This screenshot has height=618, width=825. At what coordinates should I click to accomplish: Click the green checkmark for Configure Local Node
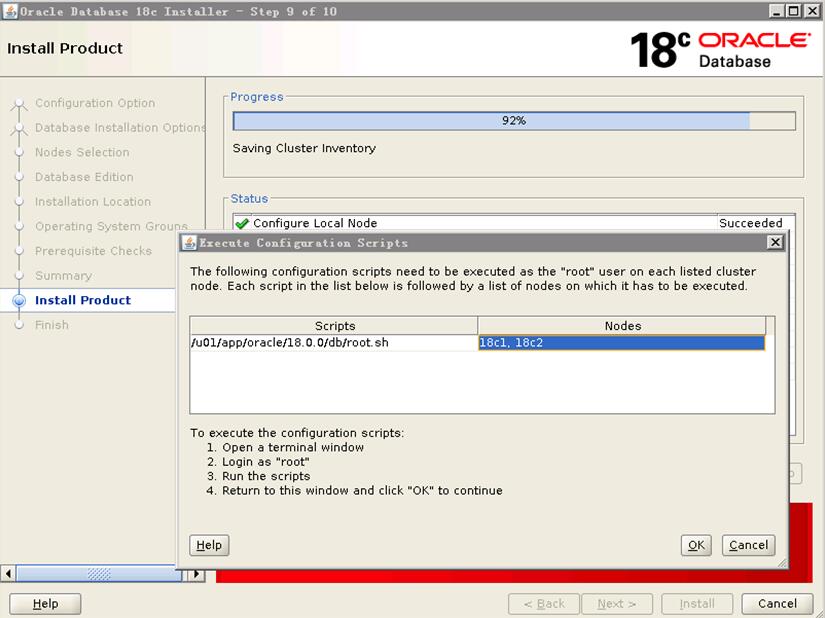(242, 224)
